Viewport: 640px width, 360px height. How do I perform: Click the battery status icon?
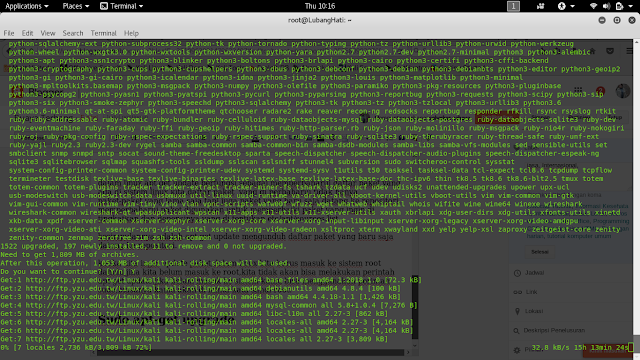tap(619, 6)
